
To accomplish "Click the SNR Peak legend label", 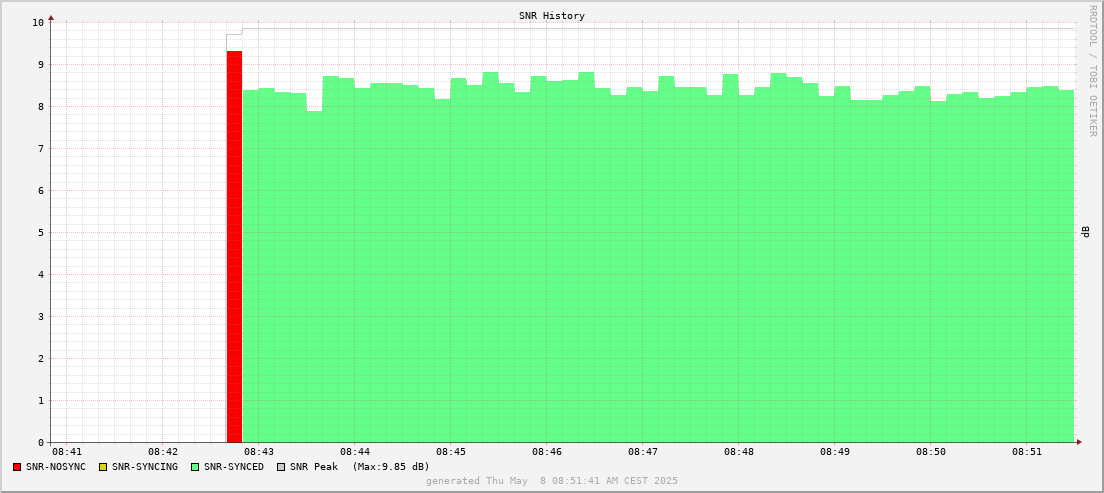I will pyautogui.click(x=314, y=467).
